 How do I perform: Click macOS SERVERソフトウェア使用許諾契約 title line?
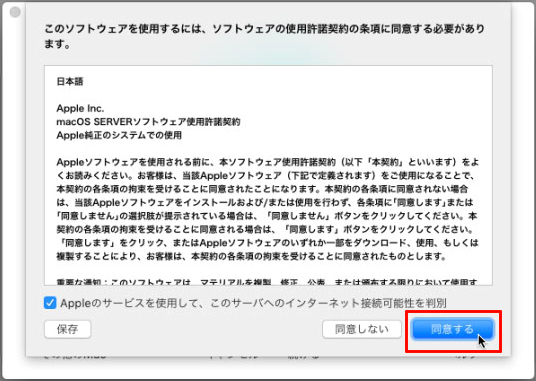click(x=148, y=122)
